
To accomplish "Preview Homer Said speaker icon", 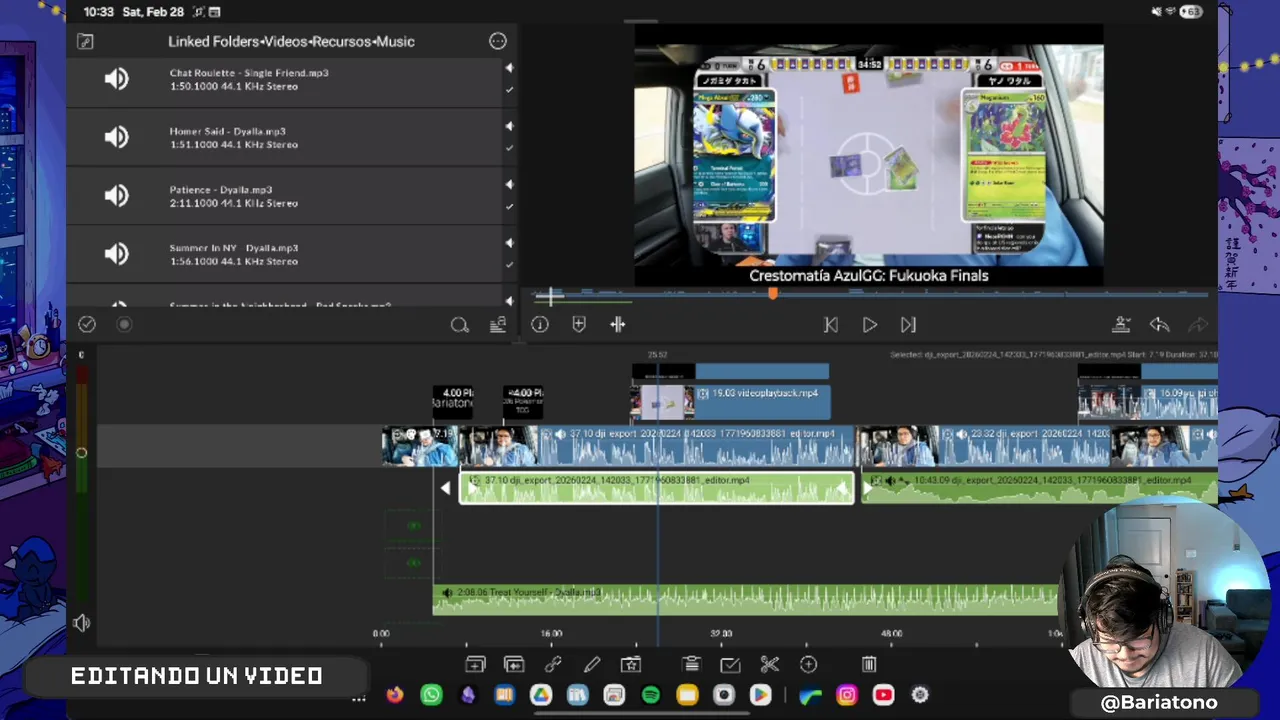I will (117, 137).
